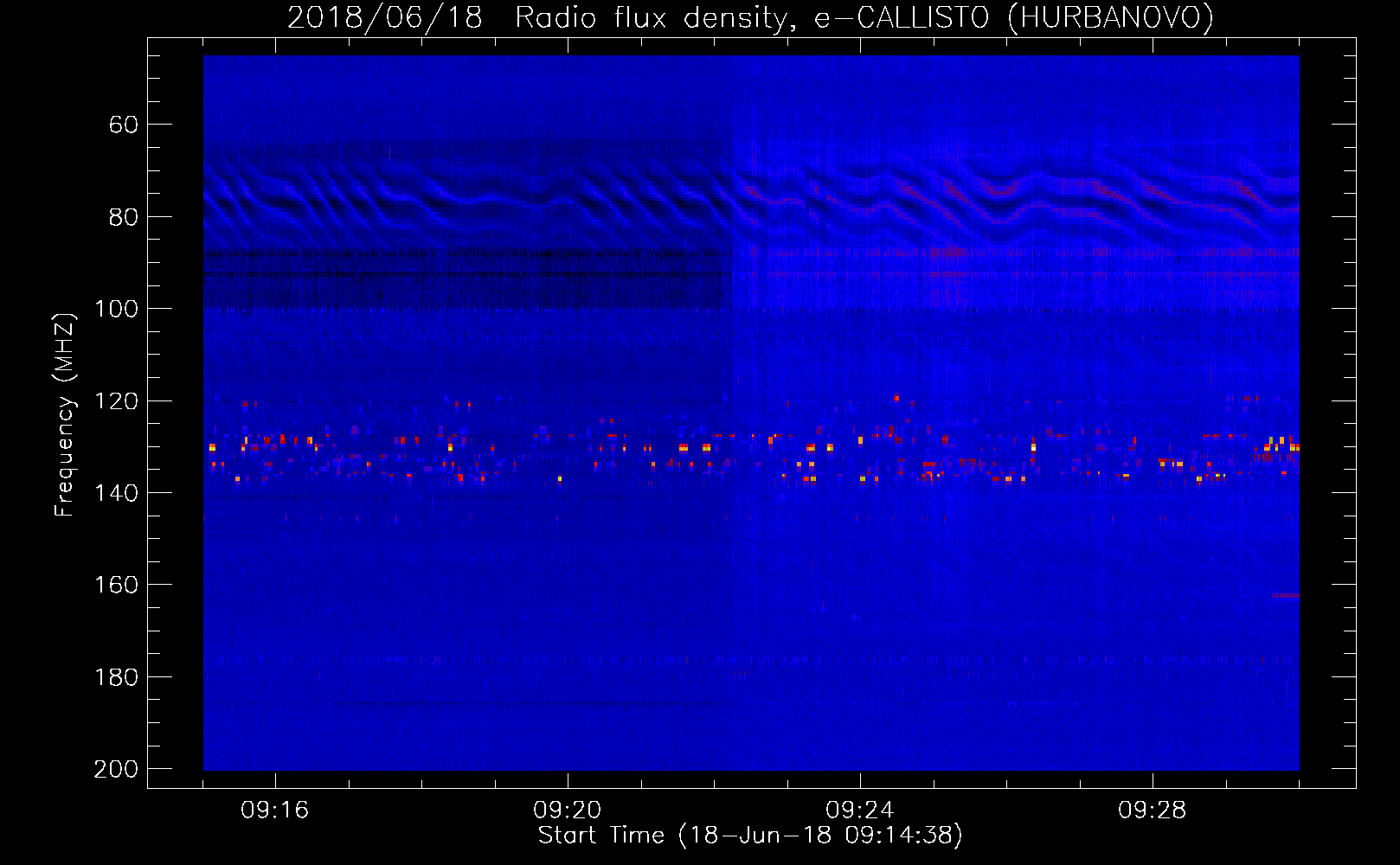Click the 200 frequency tick label
This screenshot has width=1400, height=865.
point(116,769)
